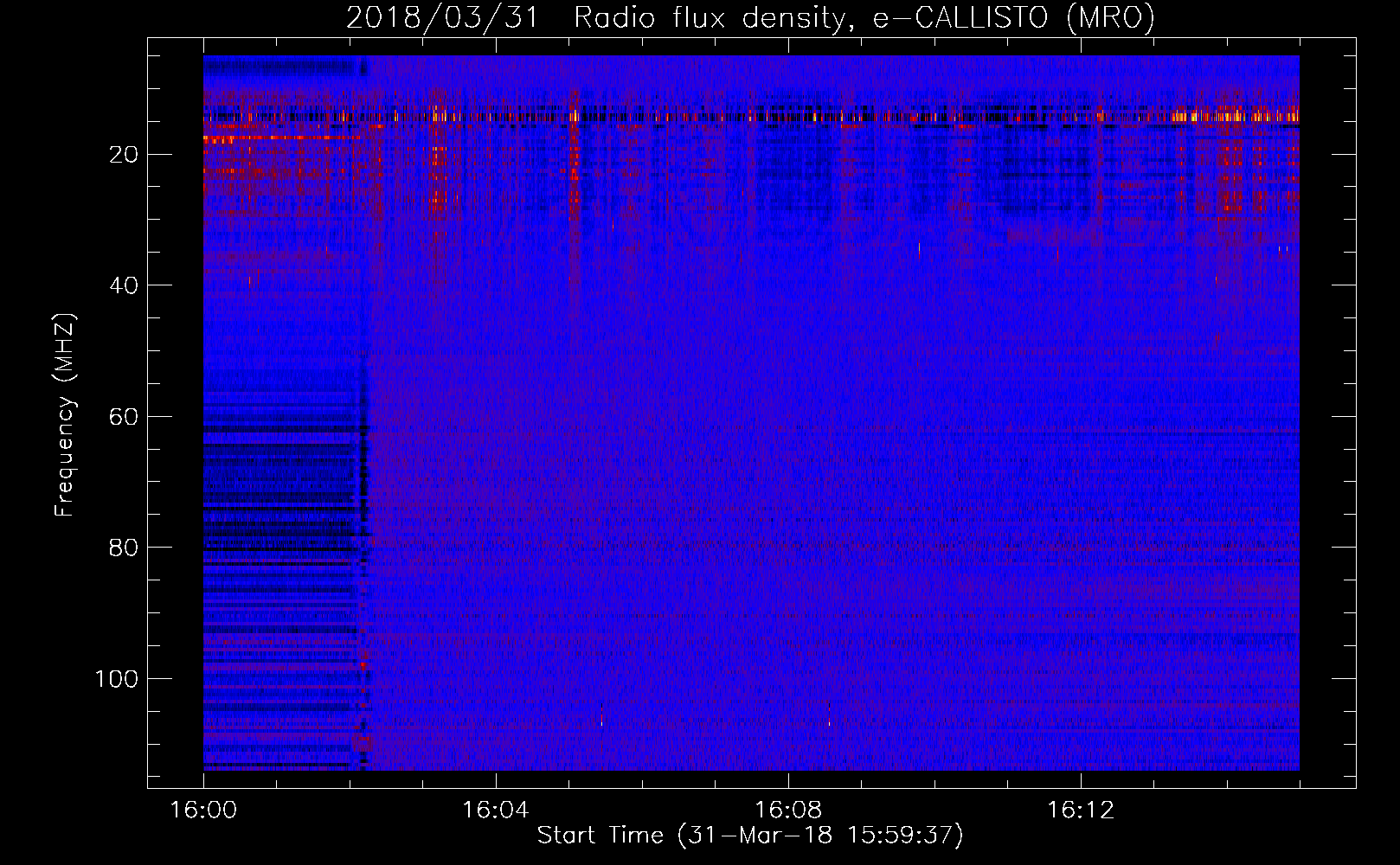Click the 'Start Time (31-Mar-18 15:59:37)' label
Image resolution: width=1400 pixels, height=865 pixels.
pos(750,836)
